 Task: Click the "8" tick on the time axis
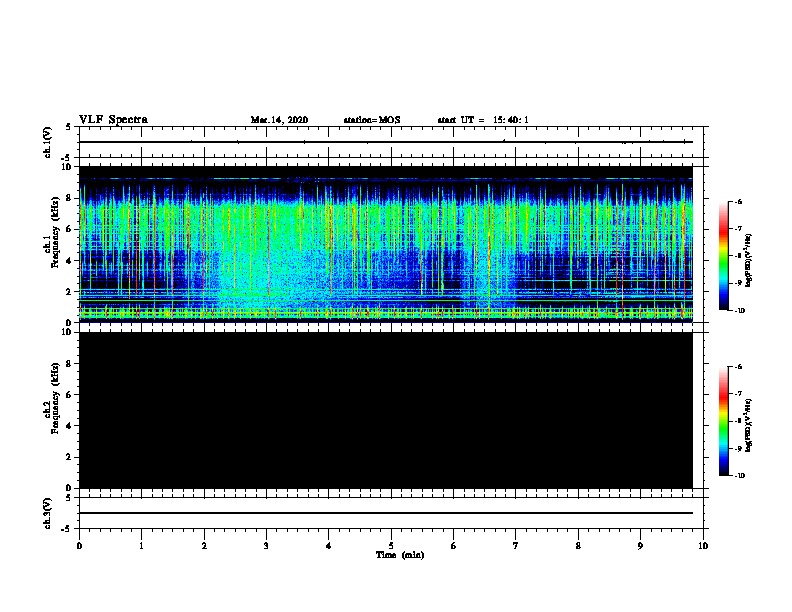coord(578,546)
